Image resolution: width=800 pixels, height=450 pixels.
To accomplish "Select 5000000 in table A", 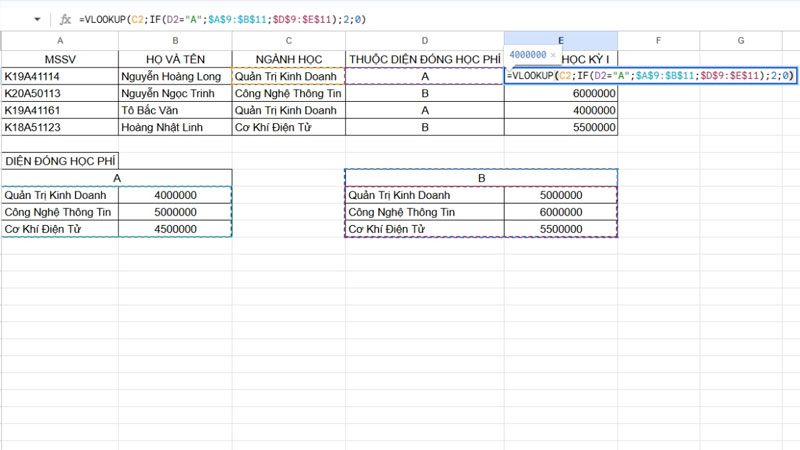I will pyautogui.click(x=175, y=212).
